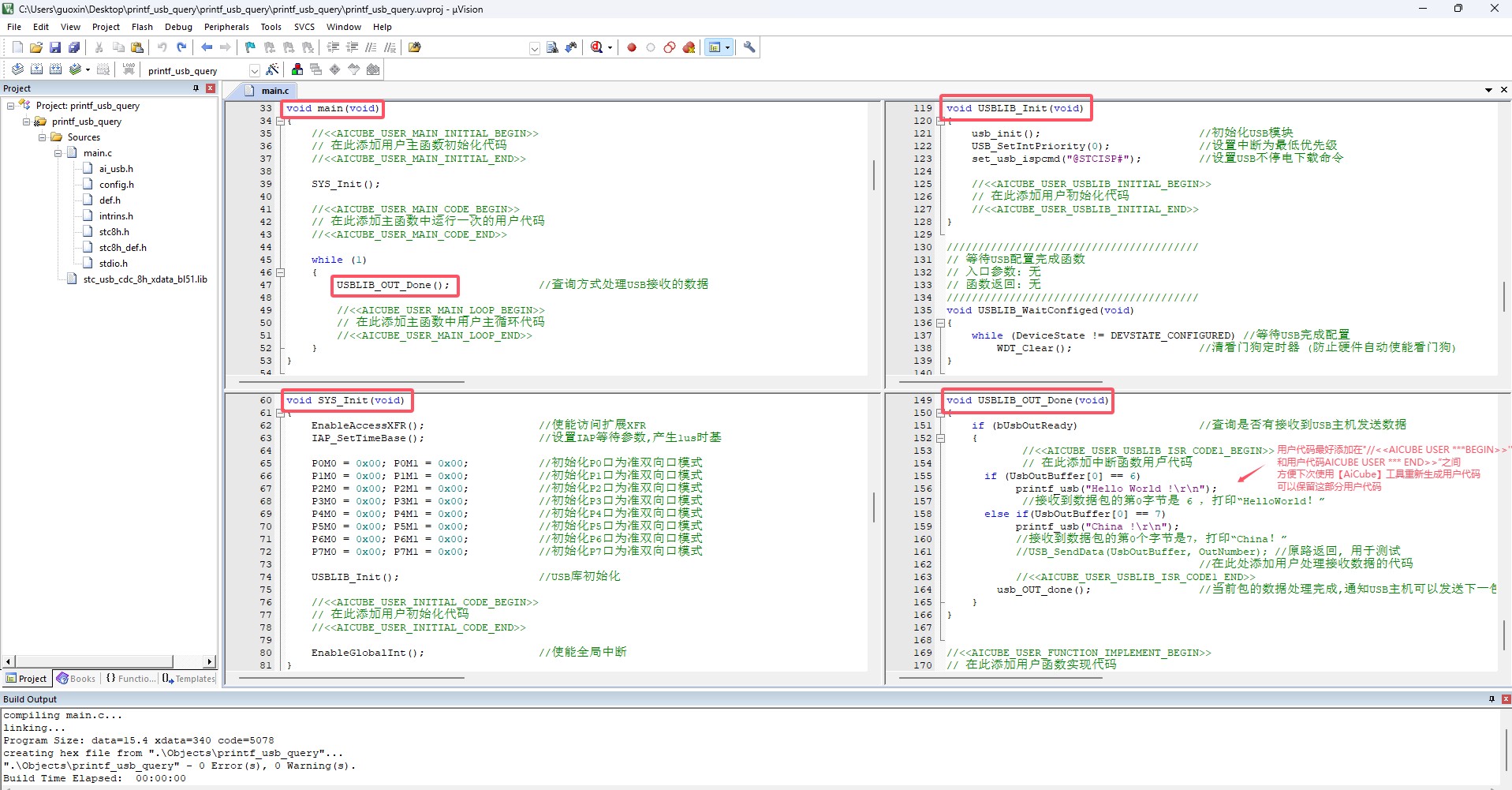Open debug session dropdown arrow
Image resolution: width=1512 pixels, height=790 pixels.
tap(610, 47)
